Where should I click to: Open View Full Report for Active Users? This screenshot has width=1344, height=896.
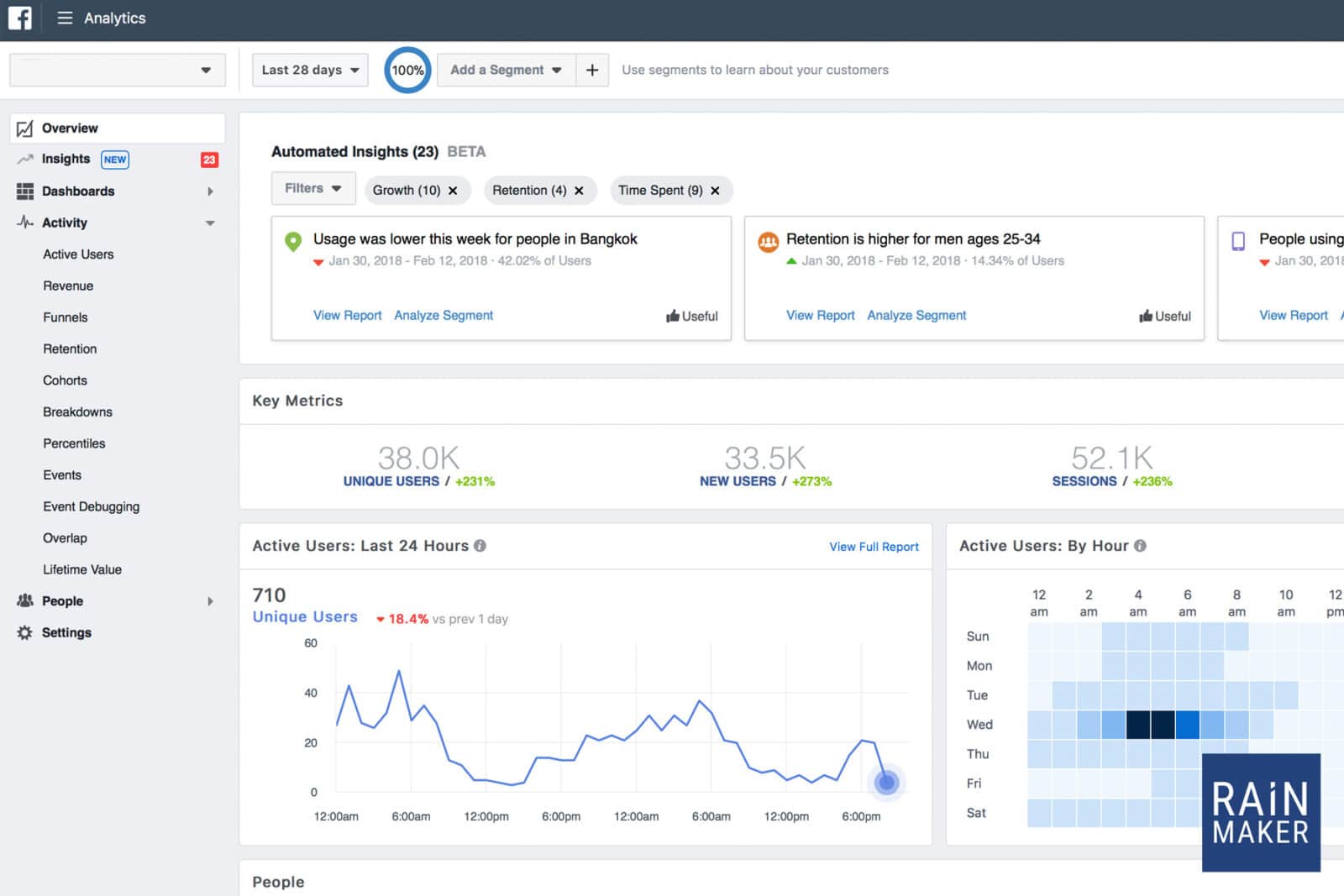click(x=874, y=547)
